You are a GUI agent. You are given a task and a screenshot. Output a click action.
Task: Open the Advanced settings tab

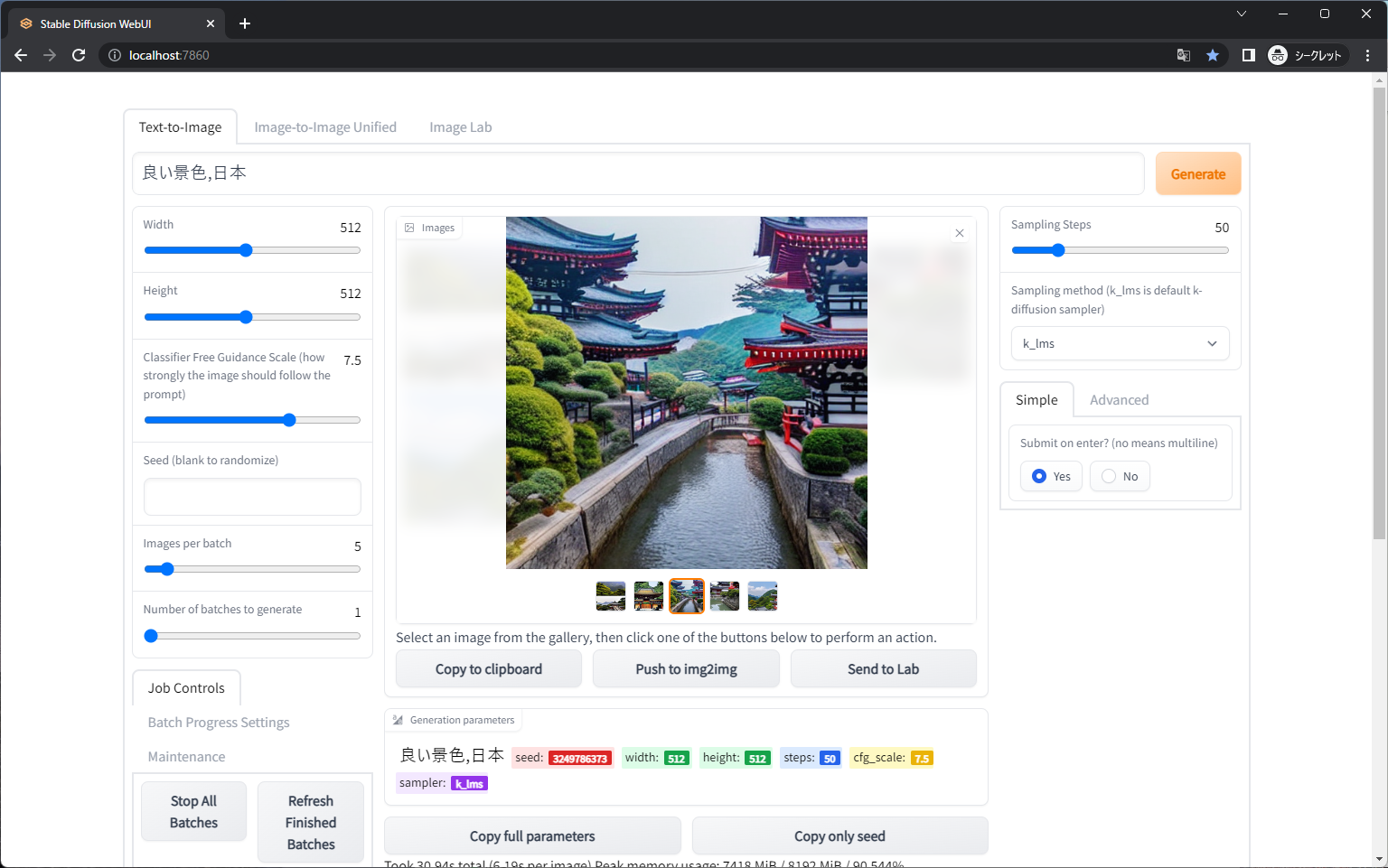click(x=1119, y=399)
